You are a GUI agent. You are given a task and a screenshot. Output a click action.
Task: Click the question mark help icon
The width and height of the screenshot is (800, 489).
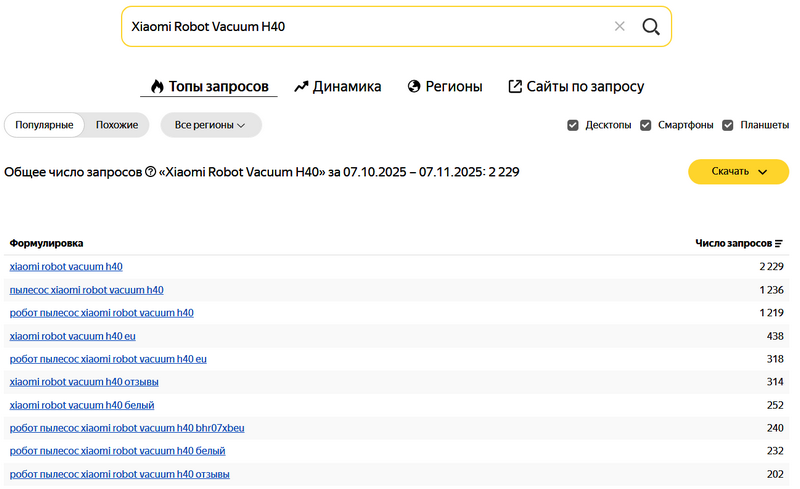click(x=150, y=172)
